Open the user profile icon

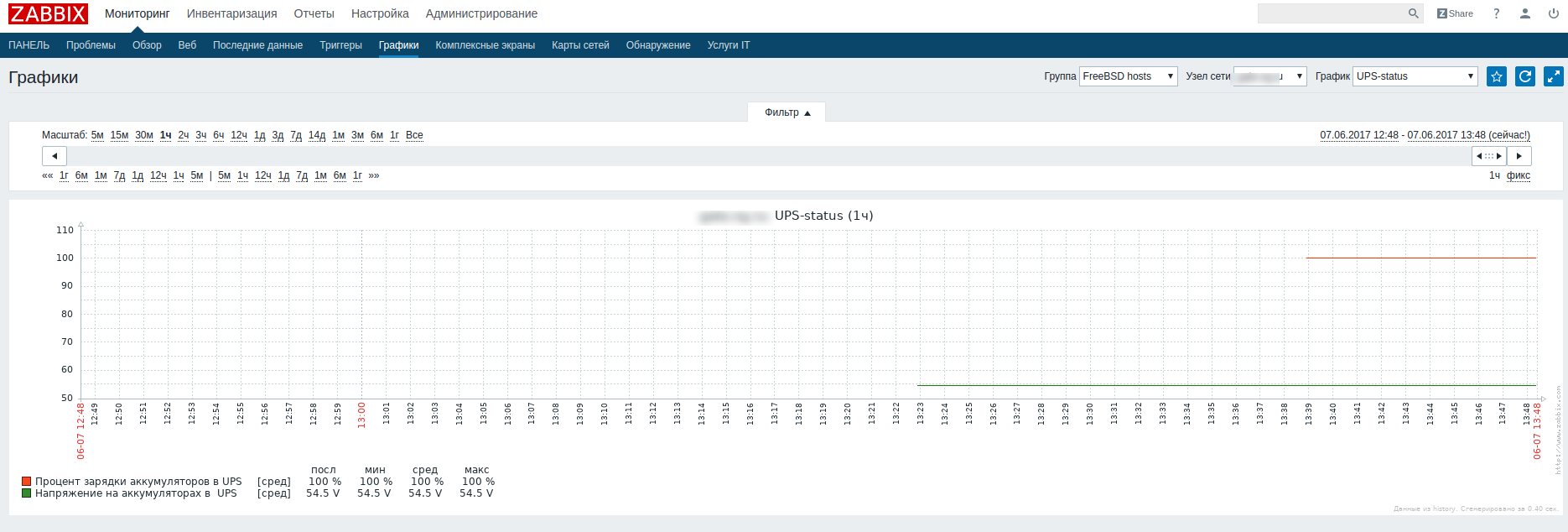click(1525, 13)
